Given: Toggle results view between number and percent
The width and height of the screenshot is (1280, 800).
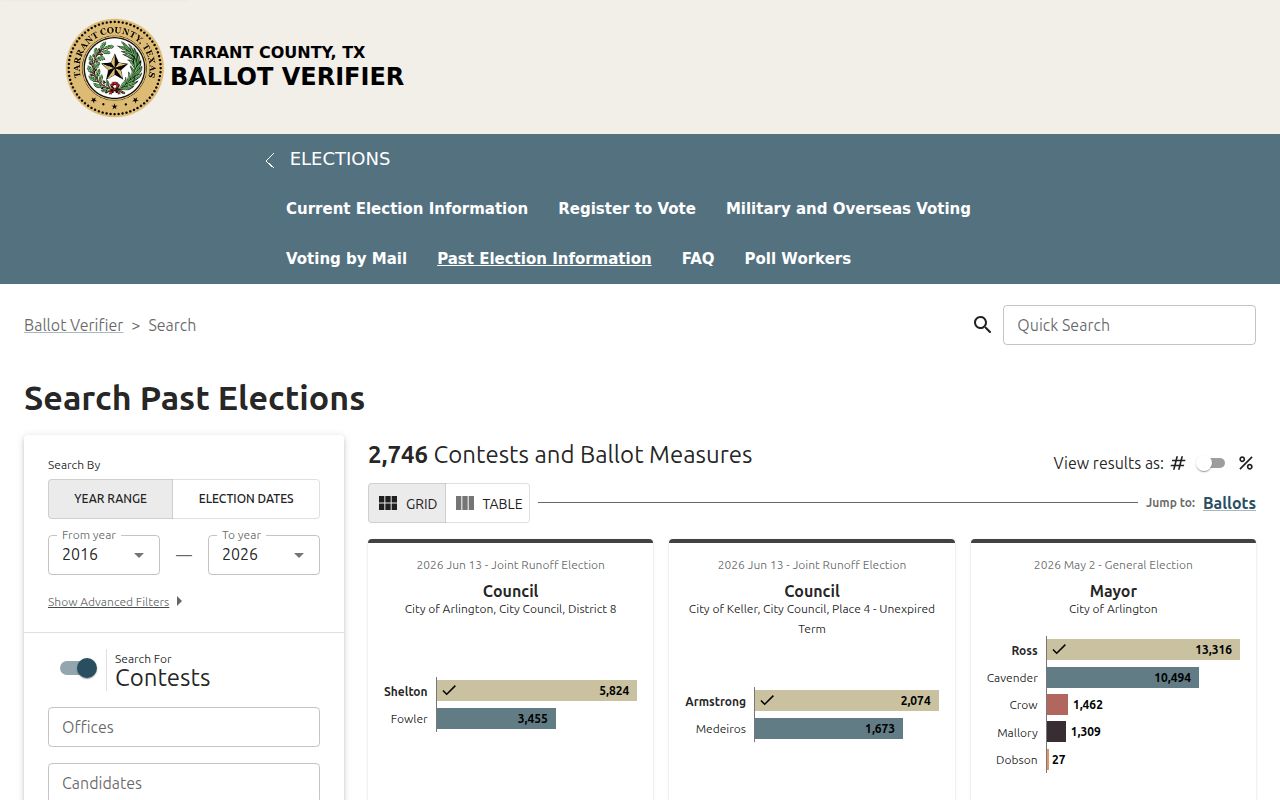Looking at the screenshot, I should 1211,463.
